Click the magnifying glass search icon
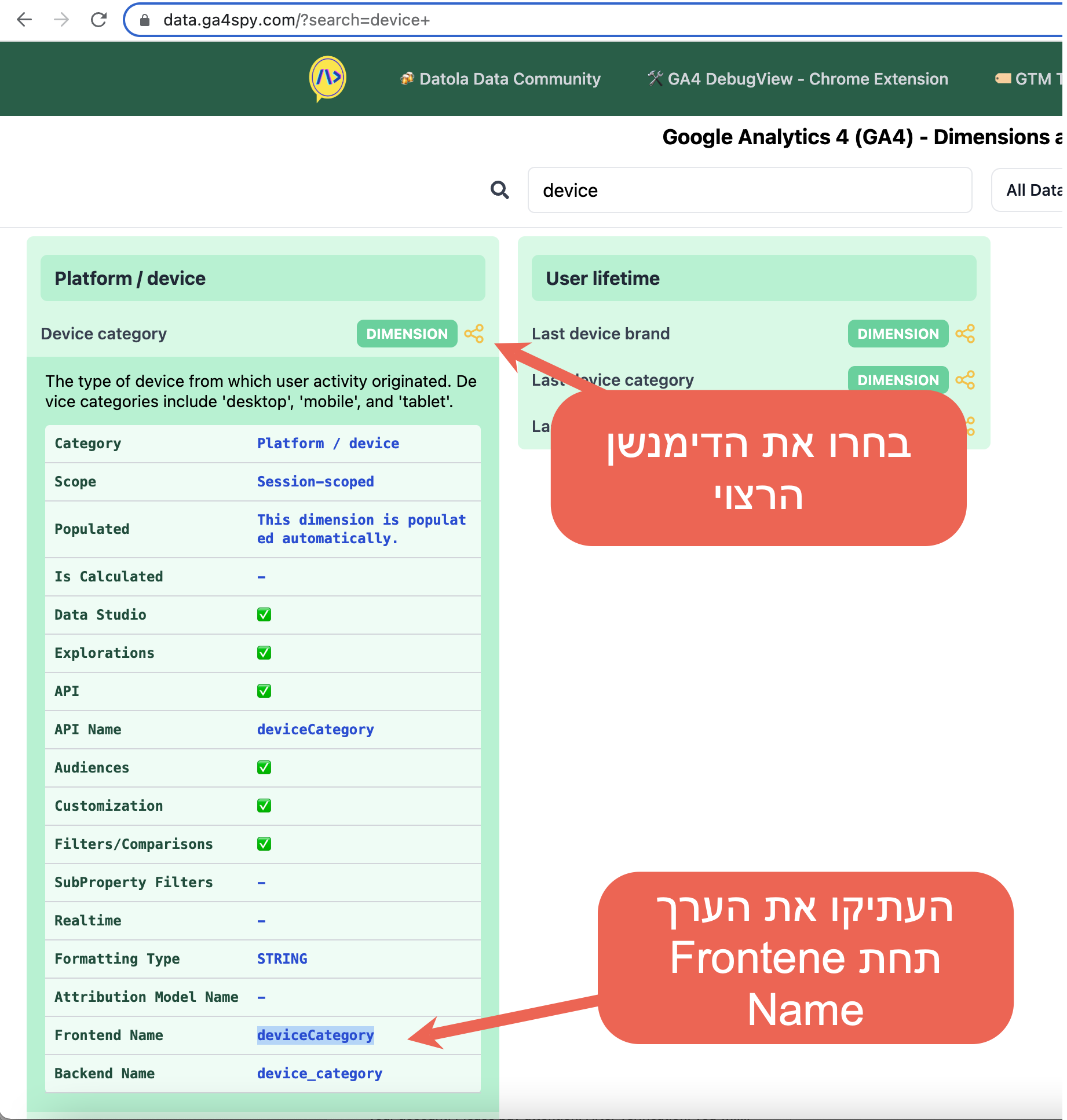Viewport: 1067px width, 1120px height. pos(500,190)
